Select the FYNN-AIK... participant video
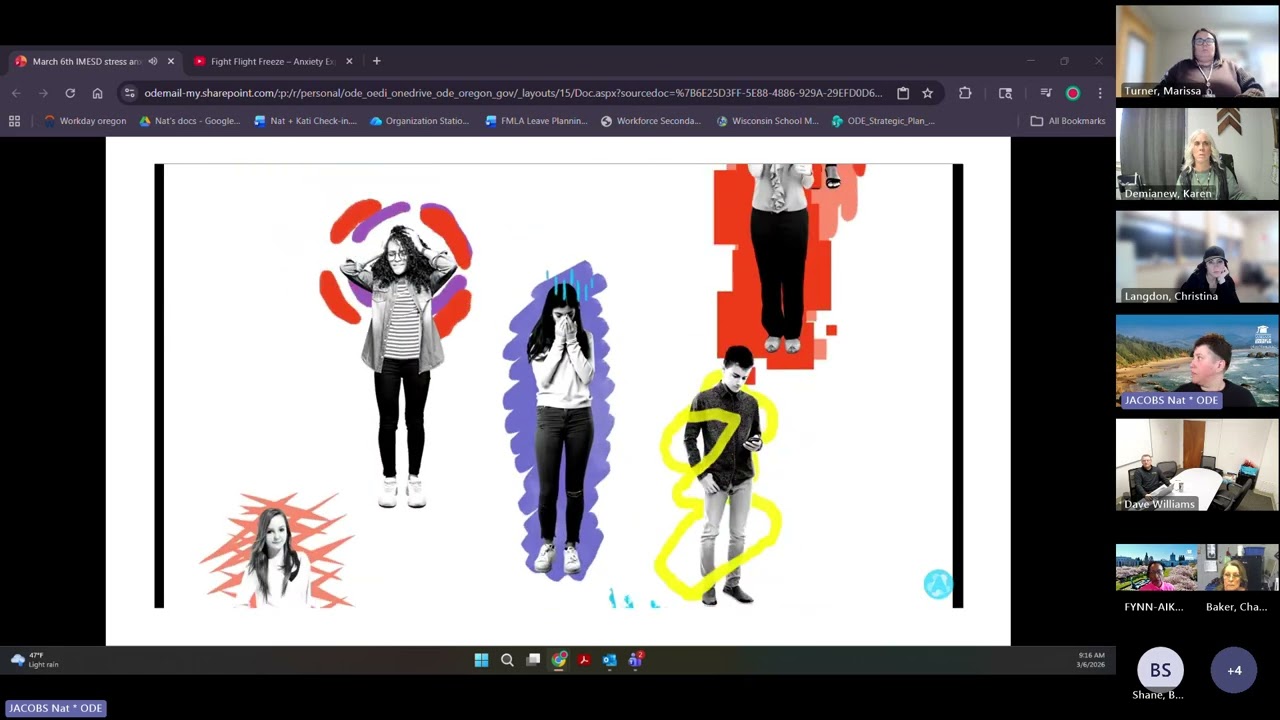Viewport: 1280px width, 720px height. pos(1156,568)
